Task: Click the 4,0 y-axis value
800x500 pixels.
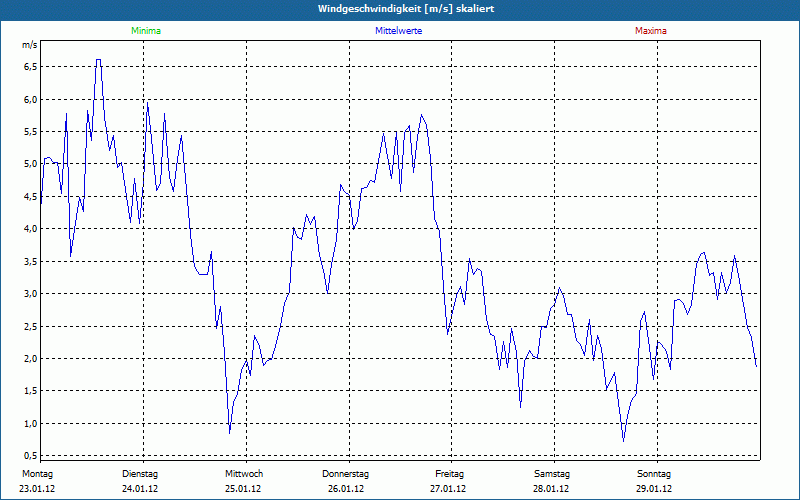Action: tap(31, 229)
